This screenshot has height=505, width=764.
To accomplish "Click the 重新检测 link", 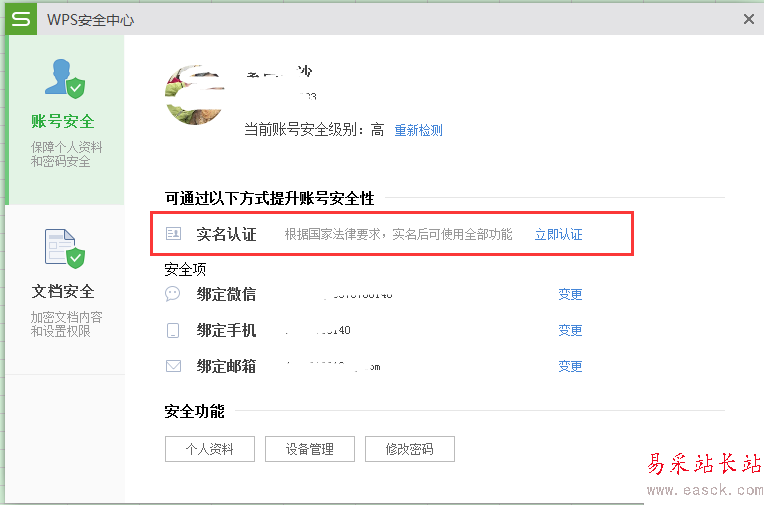I will [418, 130].
